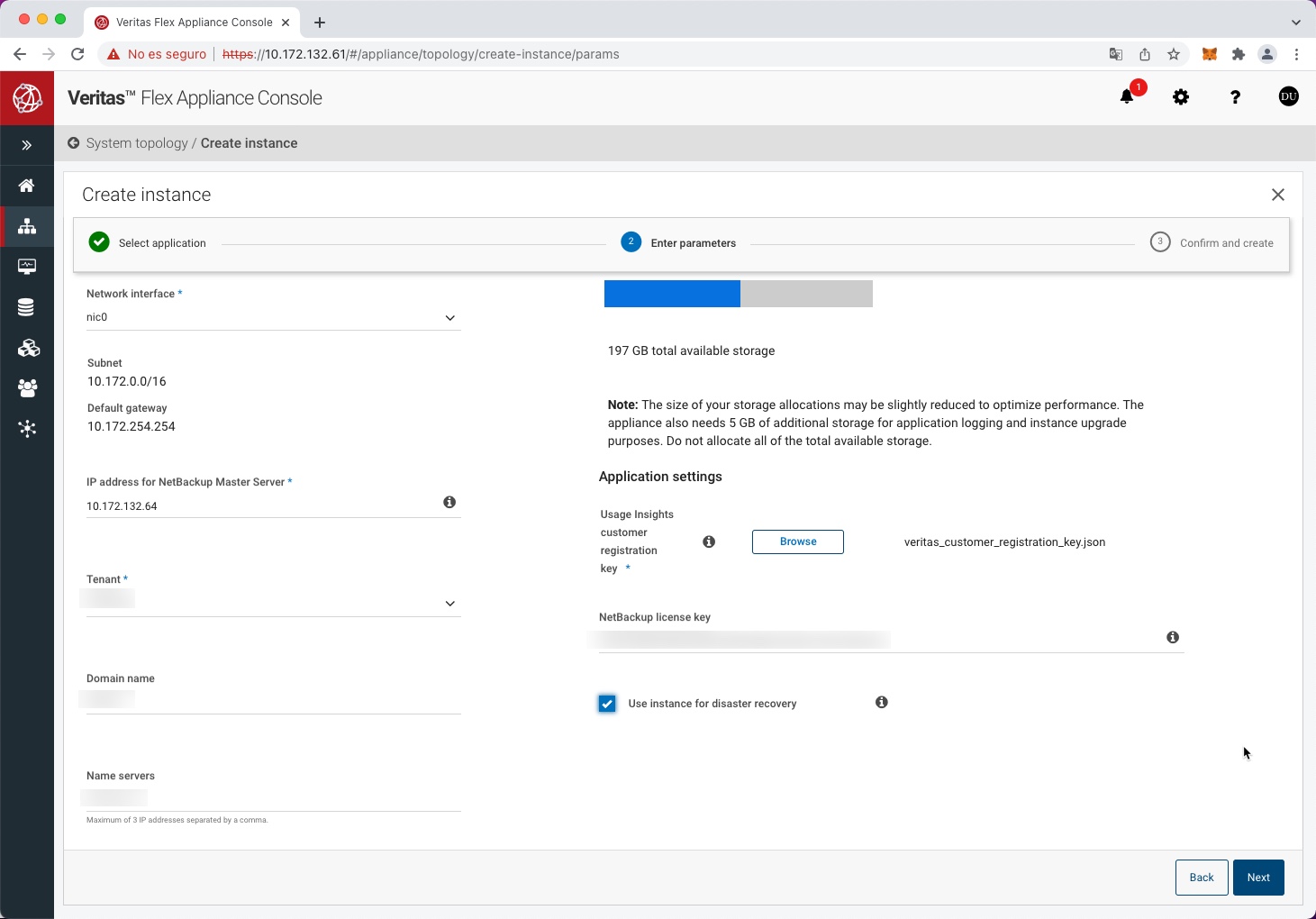Open the settings gear icon
Viewport: 1316px width, 919px height.
[1181, 96]
